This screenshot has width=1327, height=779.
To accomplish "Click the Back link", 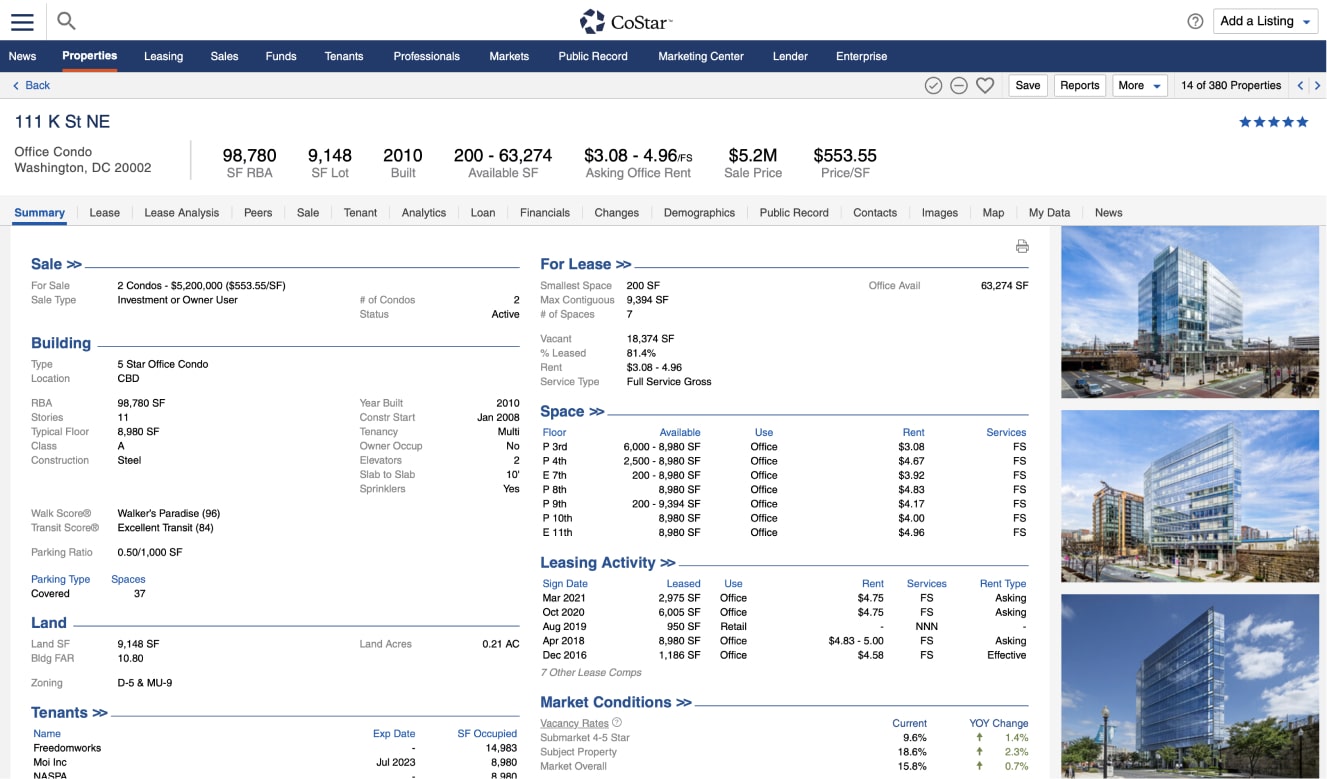I will click(x=31, y=86).
